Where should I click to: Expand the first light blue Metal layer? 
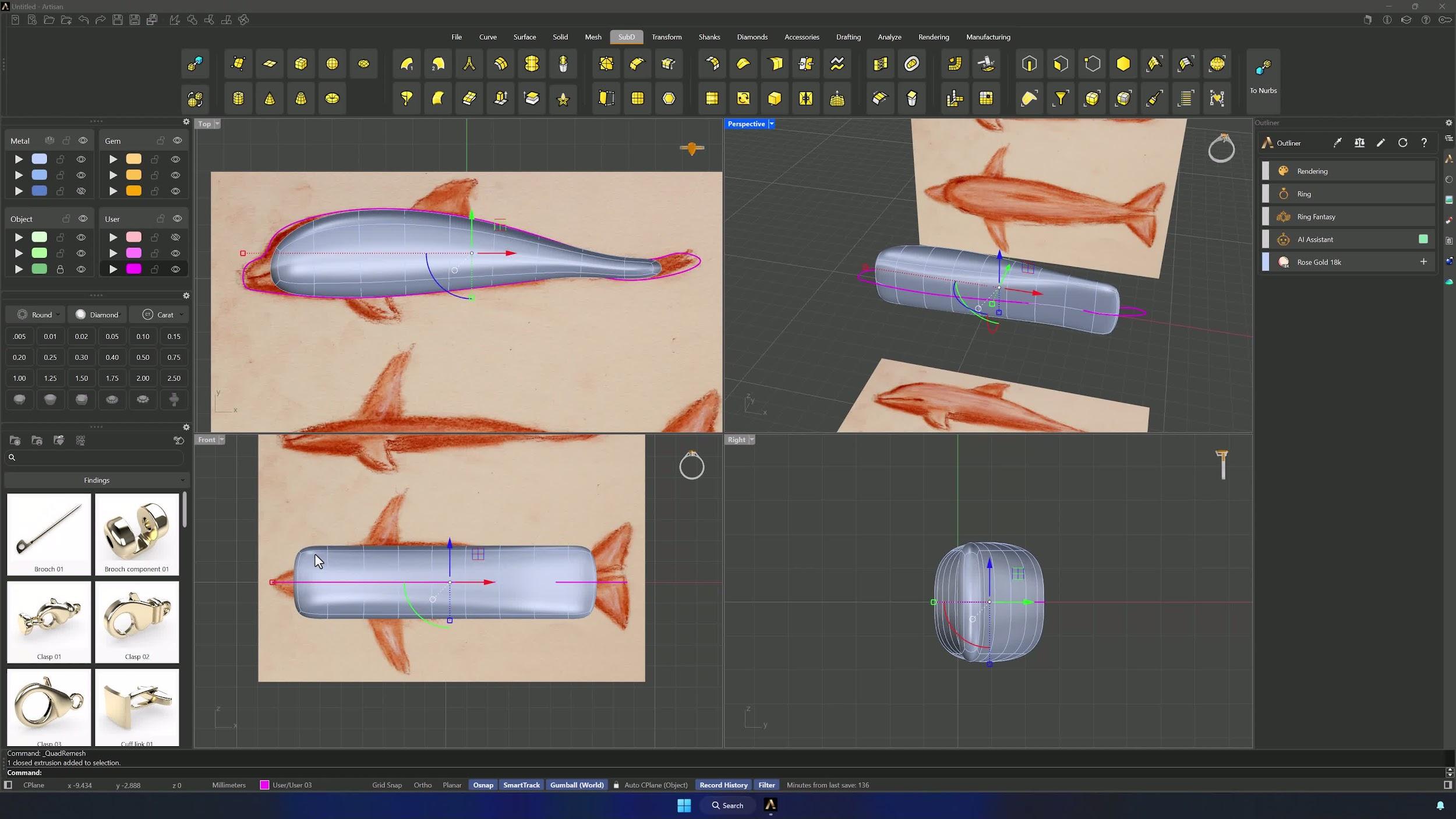coord(19,159)
